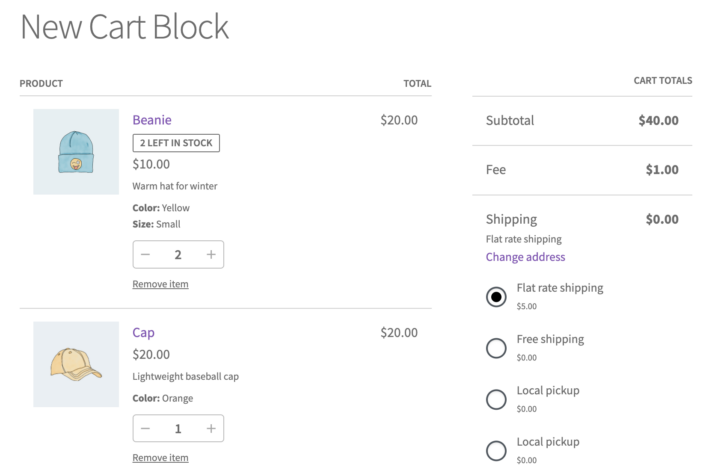Click the 2 LEFT IN STOCK badge
This screenshot has width=712, height=473.
point(176,143)
